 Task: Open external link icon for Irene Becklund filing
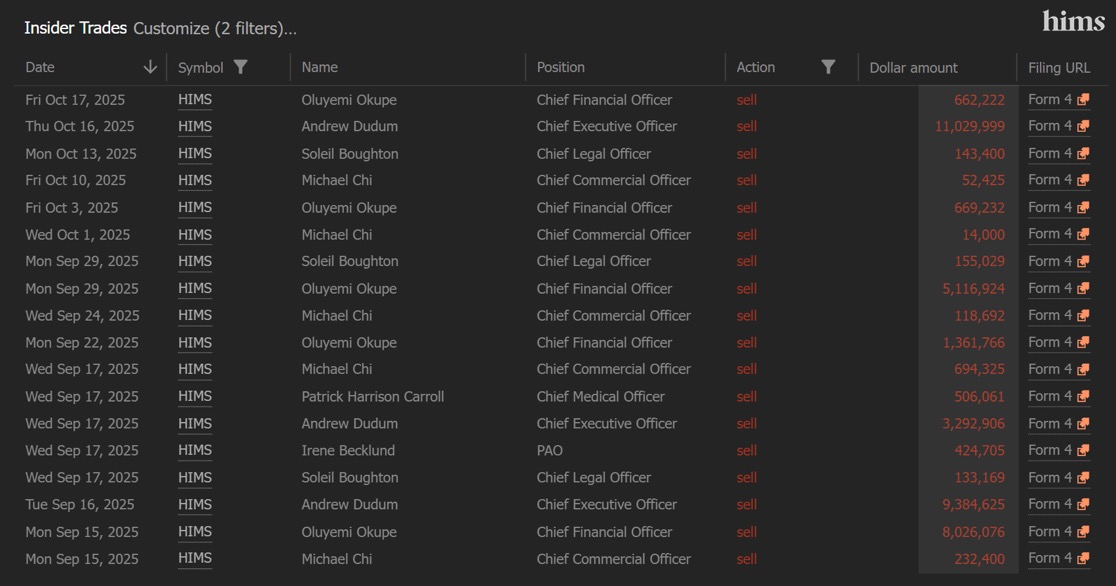point(1083,451)
